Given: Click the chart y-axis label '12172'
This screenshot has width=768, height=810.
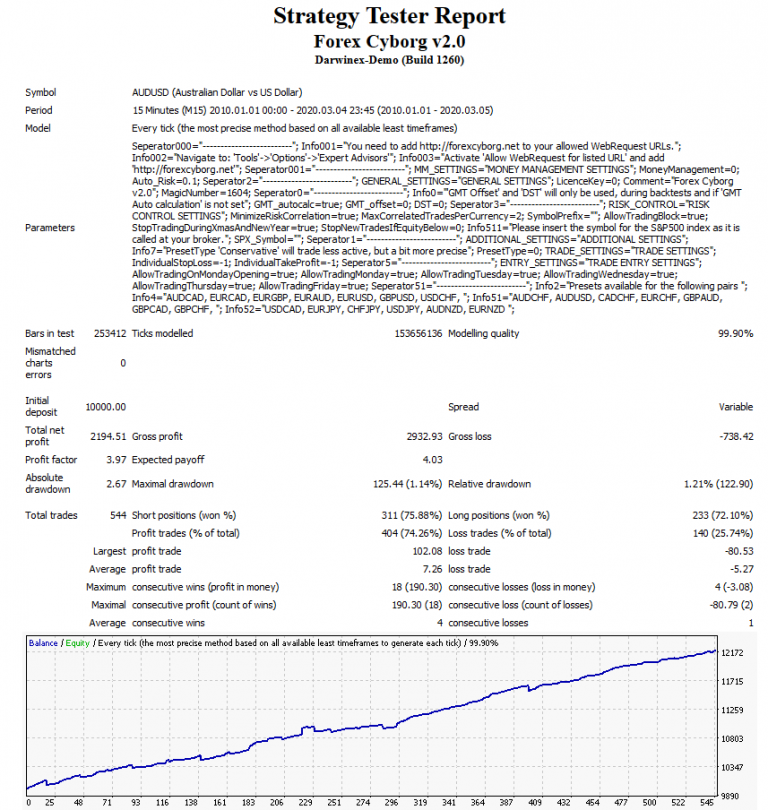Looking at the screenshot, I should [x=732, y=653].
